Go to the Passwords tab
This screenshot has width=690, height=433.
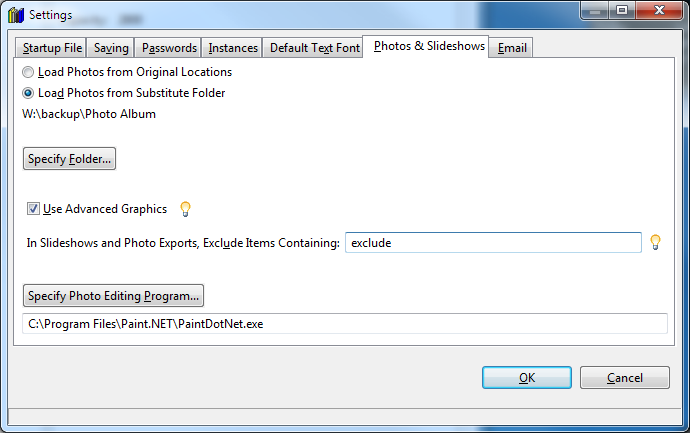(x=169, y=48)
